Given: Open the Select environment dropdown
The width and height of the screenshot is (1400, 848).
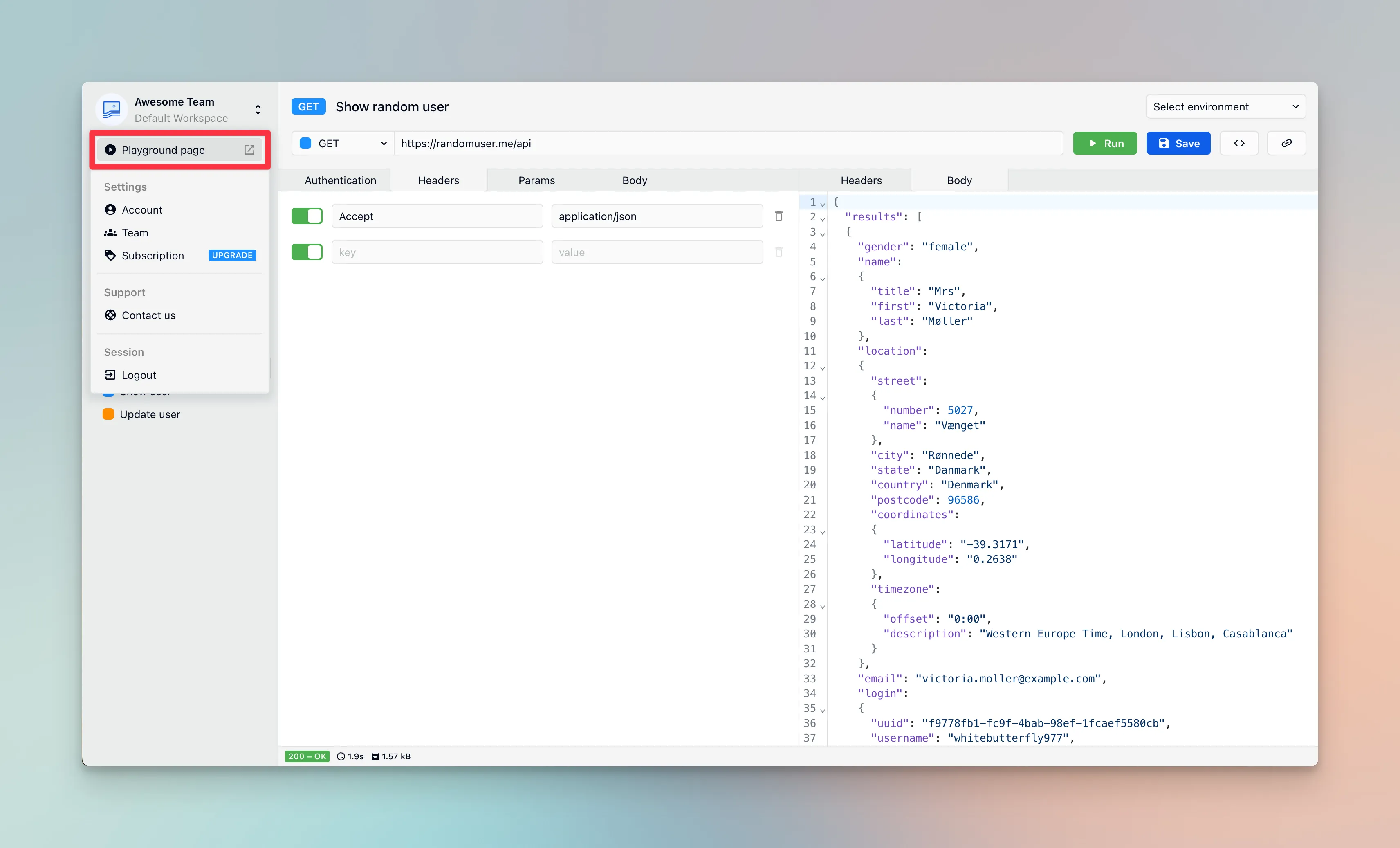Looking at the screenshot, I should coord(1225,107).
